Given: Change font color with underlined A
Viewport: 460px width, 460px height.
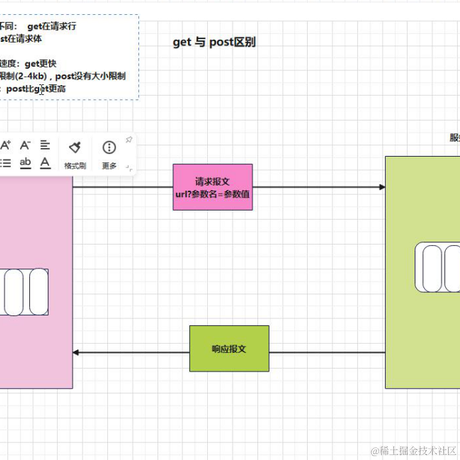Looking at the screenshot, I should [x=45, y=163].
